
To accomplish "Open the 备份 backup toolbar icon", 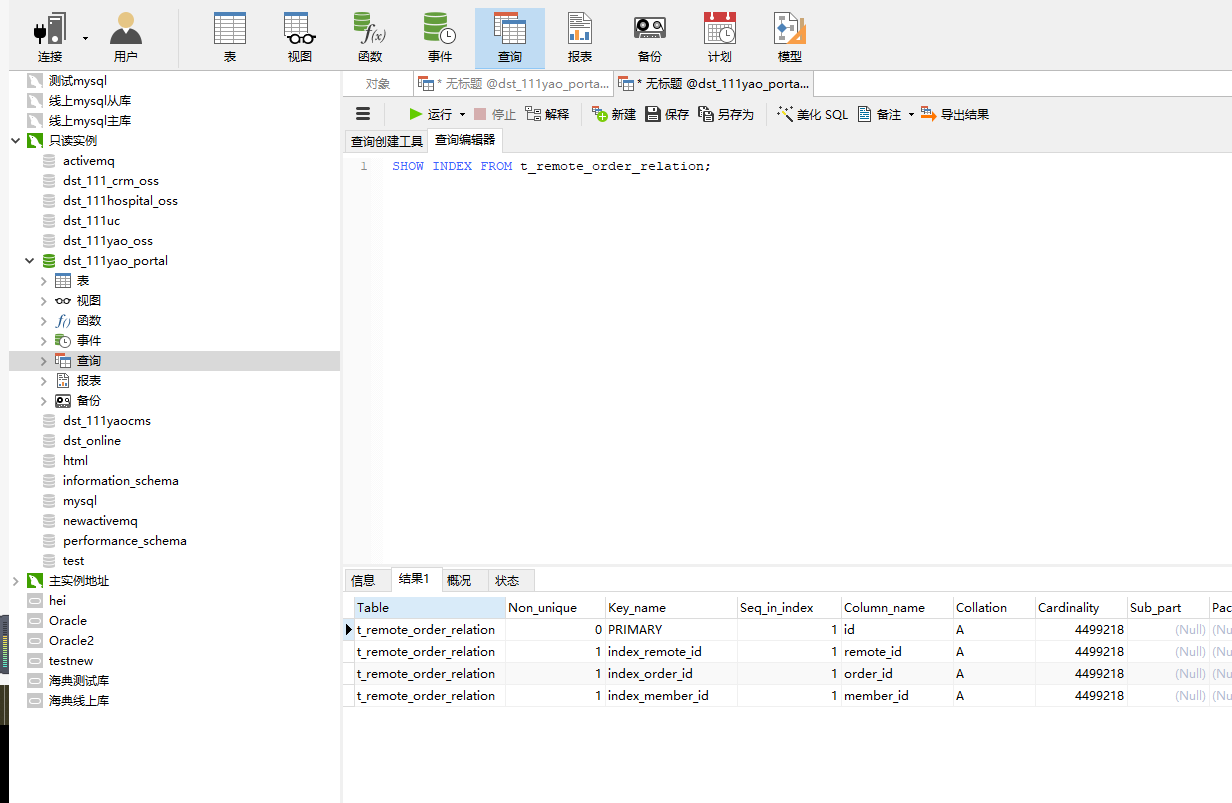I will (650, 38).
